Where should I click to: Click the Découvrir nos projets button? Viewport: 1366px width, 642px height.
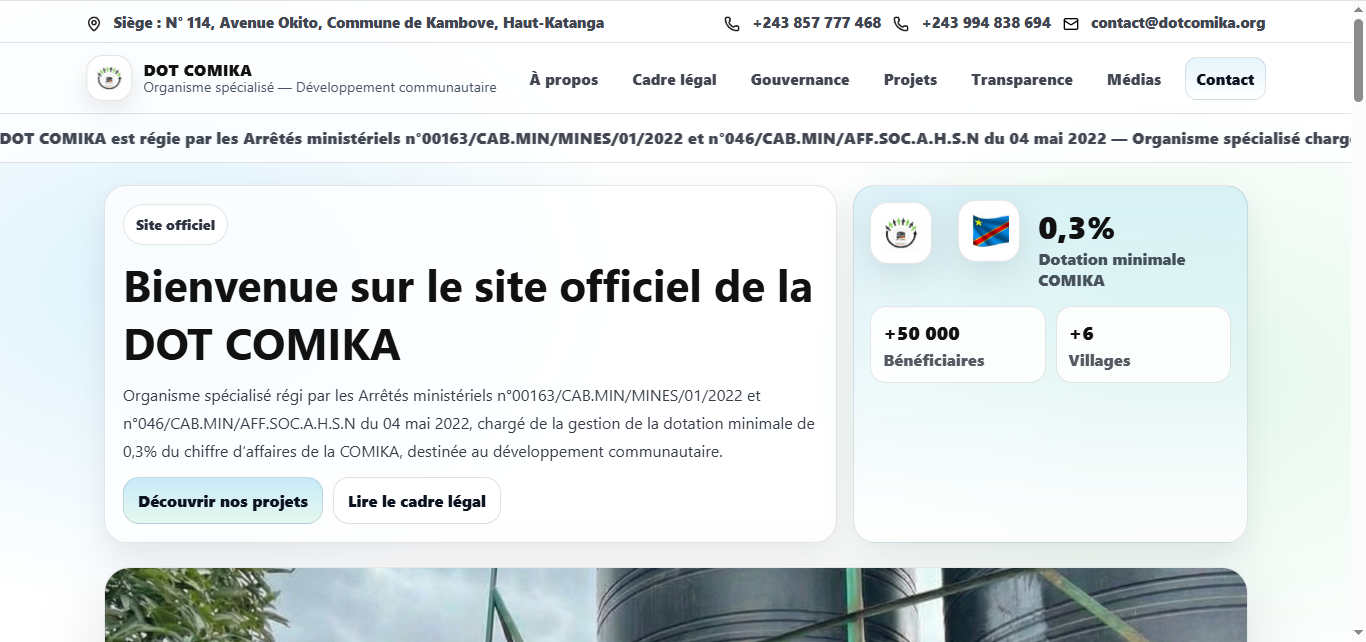[x=222, y=500]
